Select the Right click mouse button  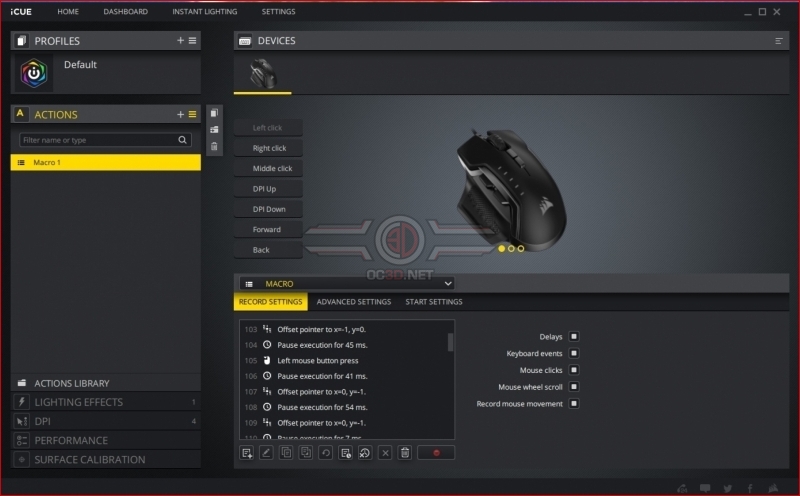click(x=268, y=148)
